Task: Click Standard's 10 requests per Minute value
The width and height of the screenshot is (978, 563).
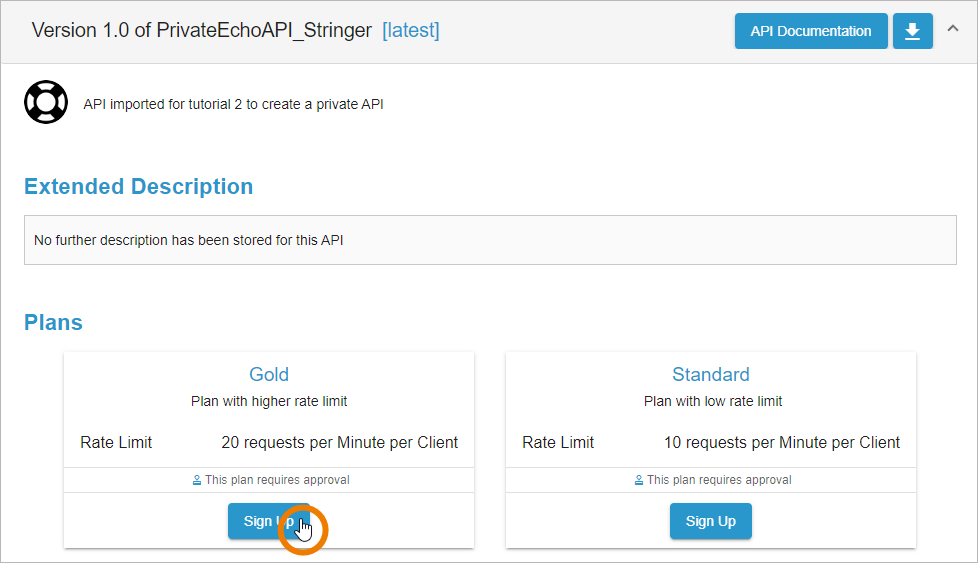Action: click(782, 442)
